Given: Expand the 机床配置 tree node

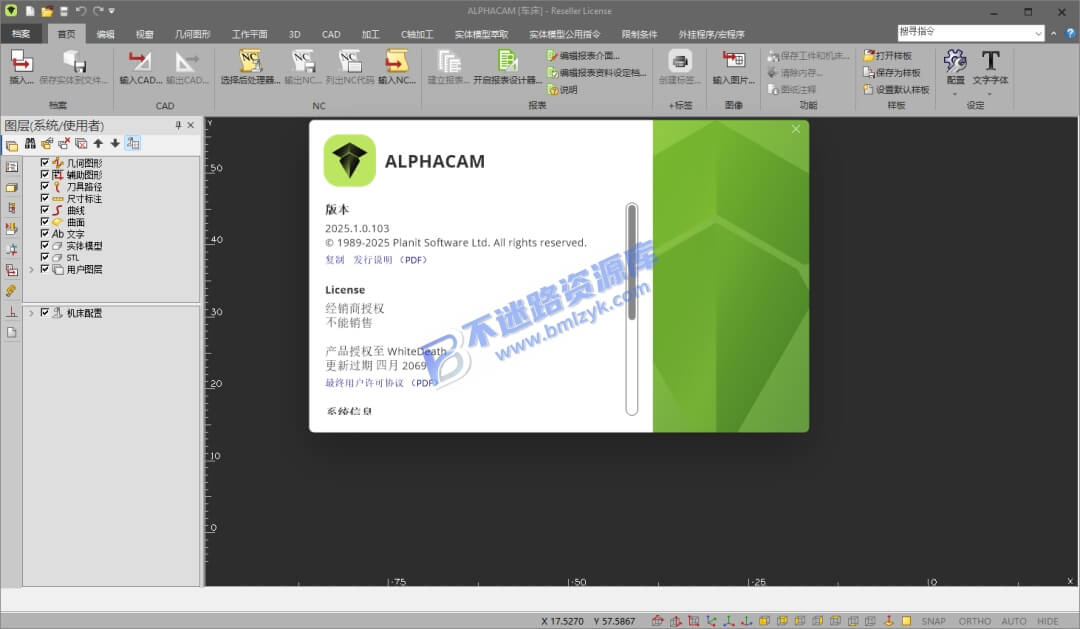Looking at the screenshot, I should coord(31,313).
